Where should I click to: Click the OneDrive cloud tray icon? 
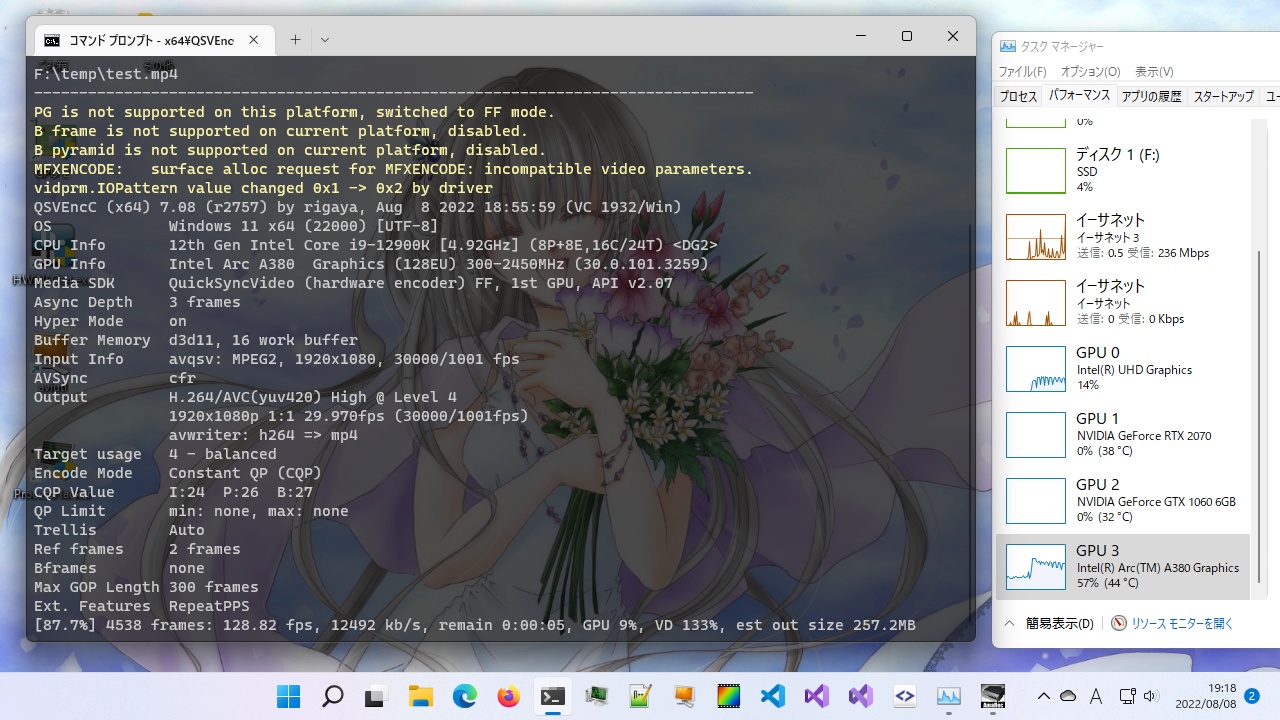[1068, 696]
